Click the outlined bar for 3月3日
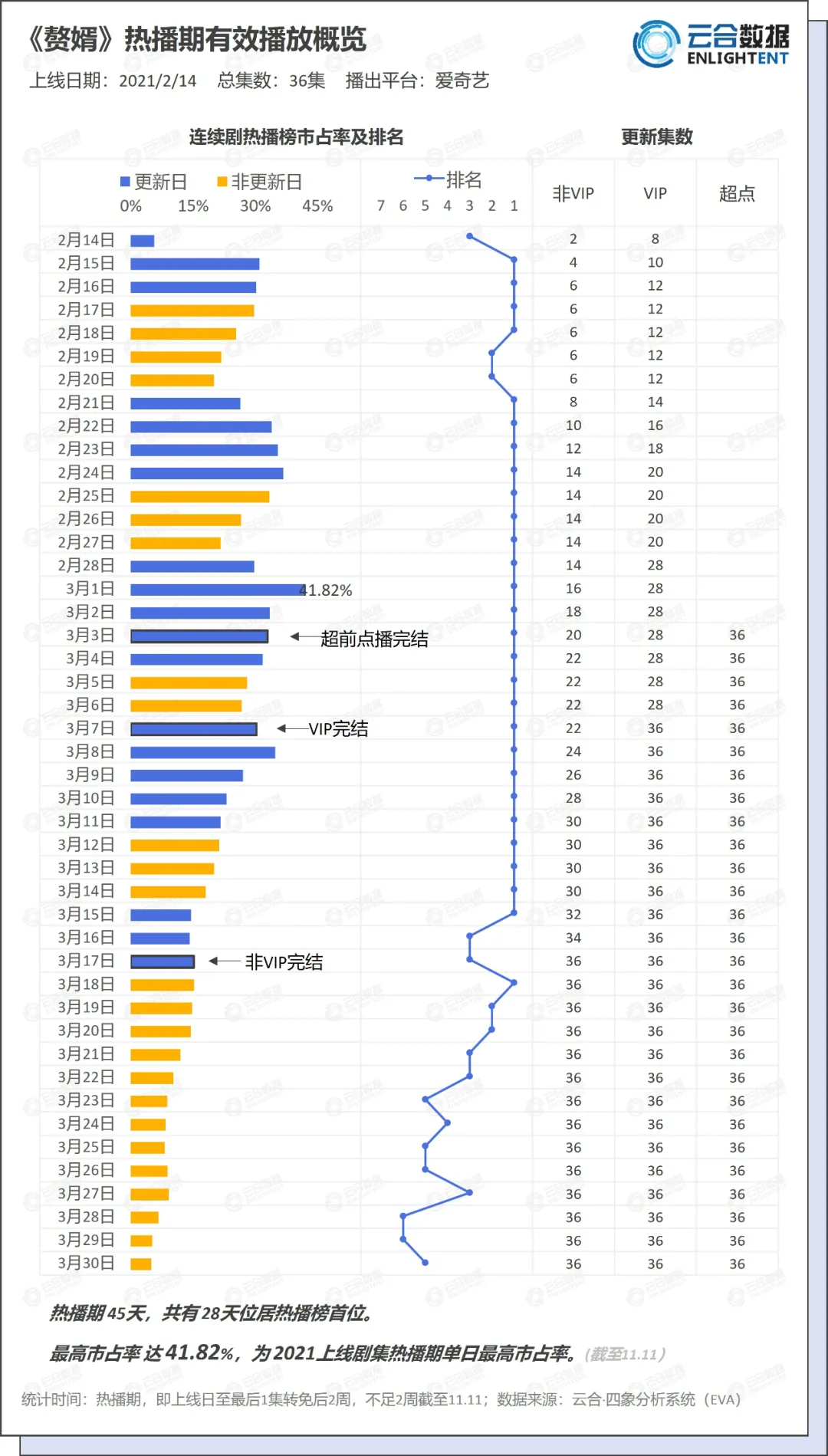Viewport: 828px width, 1456px height. (199, 636)
